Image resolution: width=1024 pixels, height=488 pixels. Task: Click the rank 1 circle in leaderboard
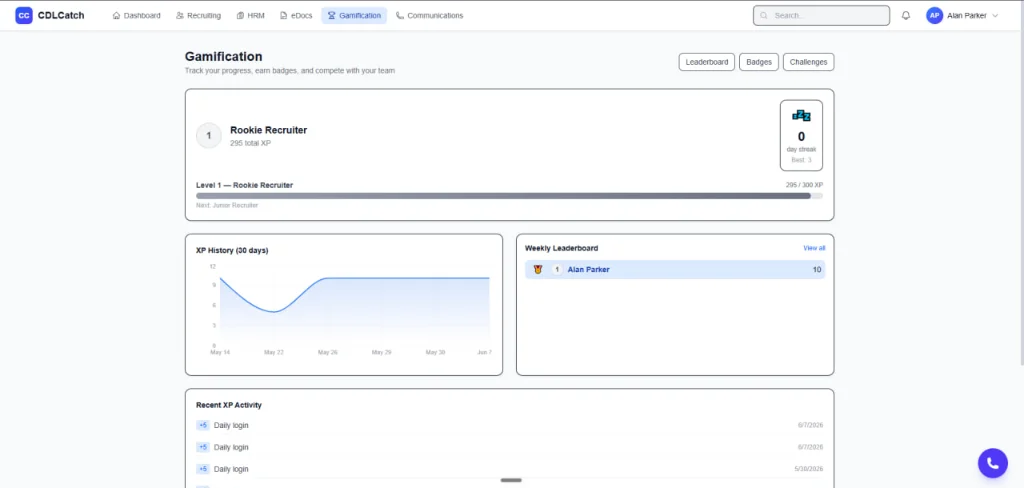click(557, 269)
